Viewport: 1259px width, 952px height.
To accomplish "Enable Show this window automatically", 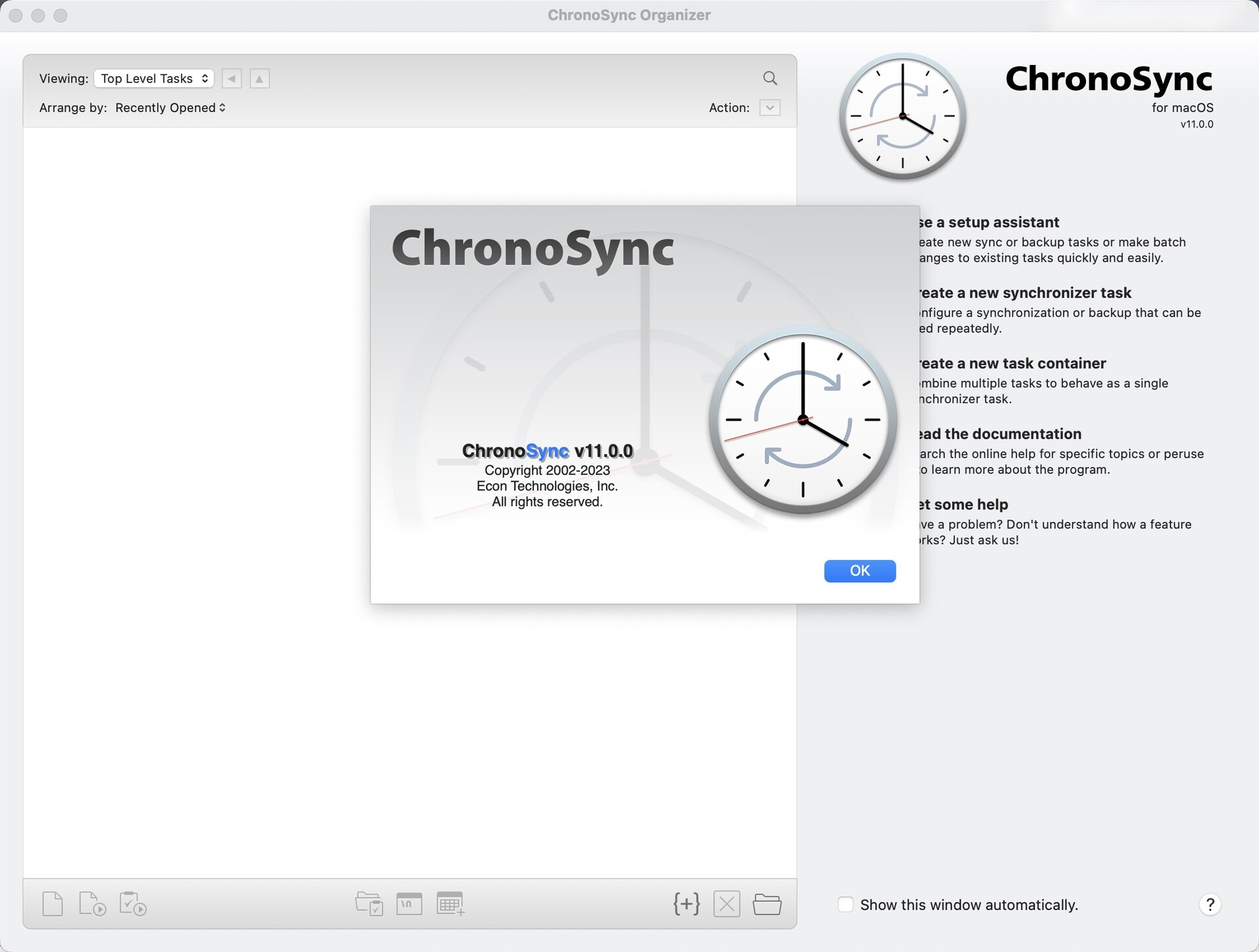I will pyautogui.click(x=845, y=905).
